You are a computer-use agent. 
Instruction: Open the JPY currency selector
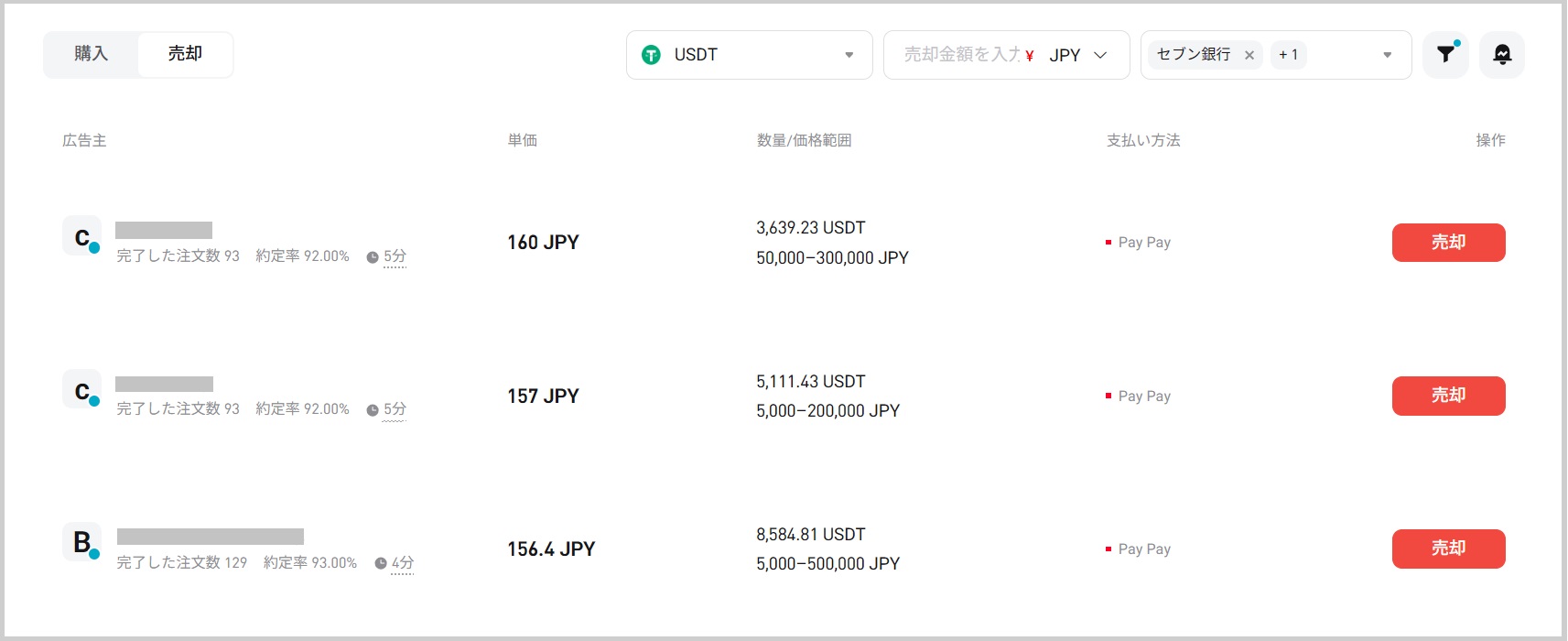click(1077, 55)
